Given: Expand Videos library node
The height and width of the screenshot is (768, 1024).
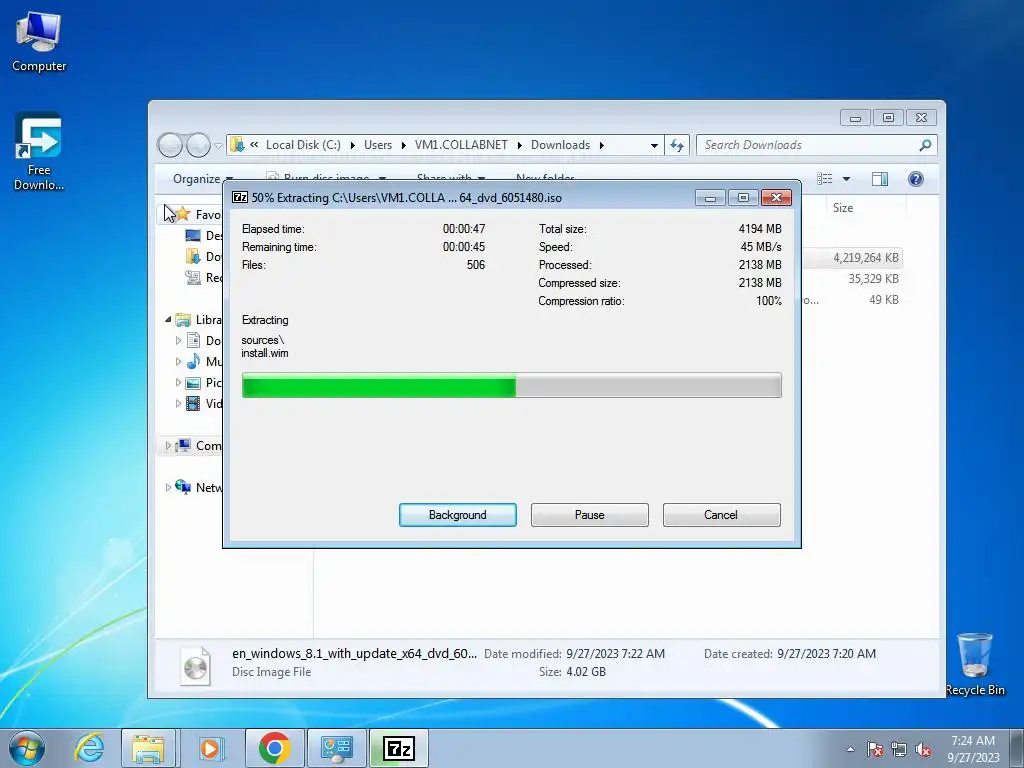Looking at the screenshot, I should click(178, 403).
